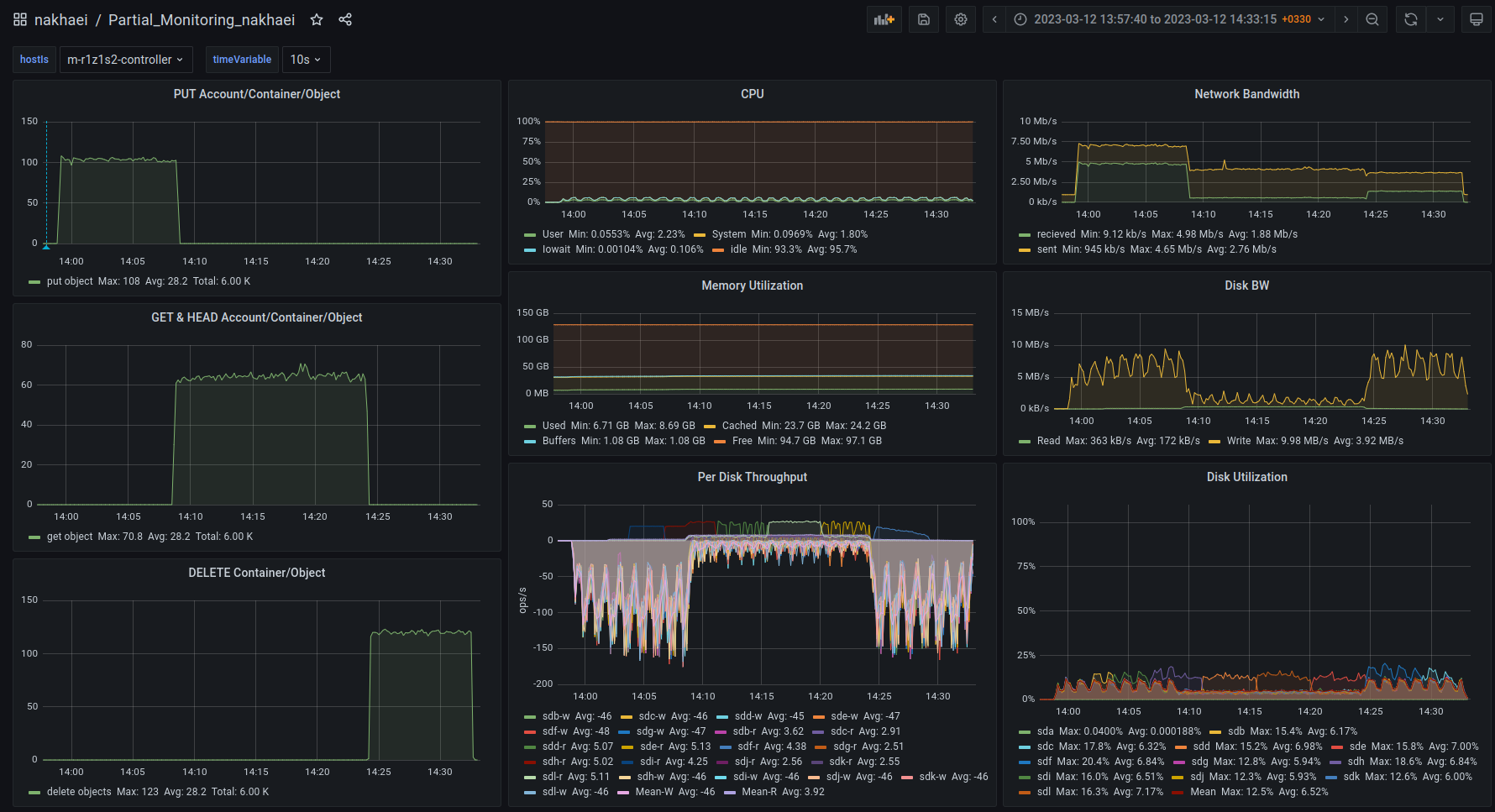The height and width of the screenshot is (812, 1495).
Task: Expand the 10s timeVariable dropdown
Action: coord(306,60)
